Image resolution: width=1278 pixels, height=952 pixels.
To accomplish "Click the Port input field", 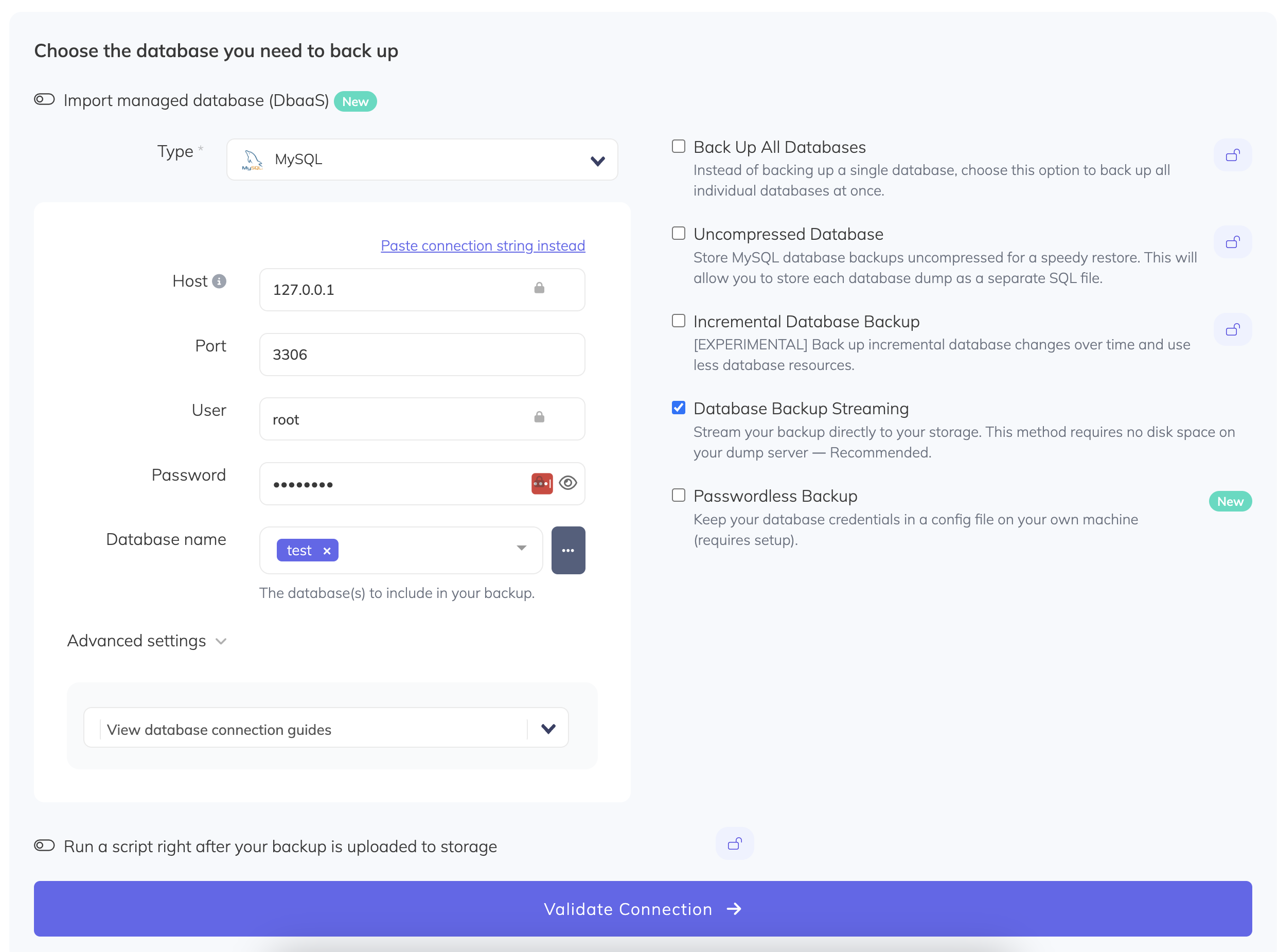I will [422, 355].
